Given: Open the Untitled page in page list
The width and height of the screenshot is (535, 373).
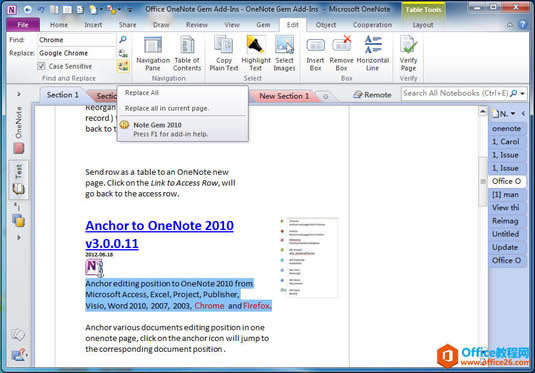Looking at the screenshot, I should 507,234.
